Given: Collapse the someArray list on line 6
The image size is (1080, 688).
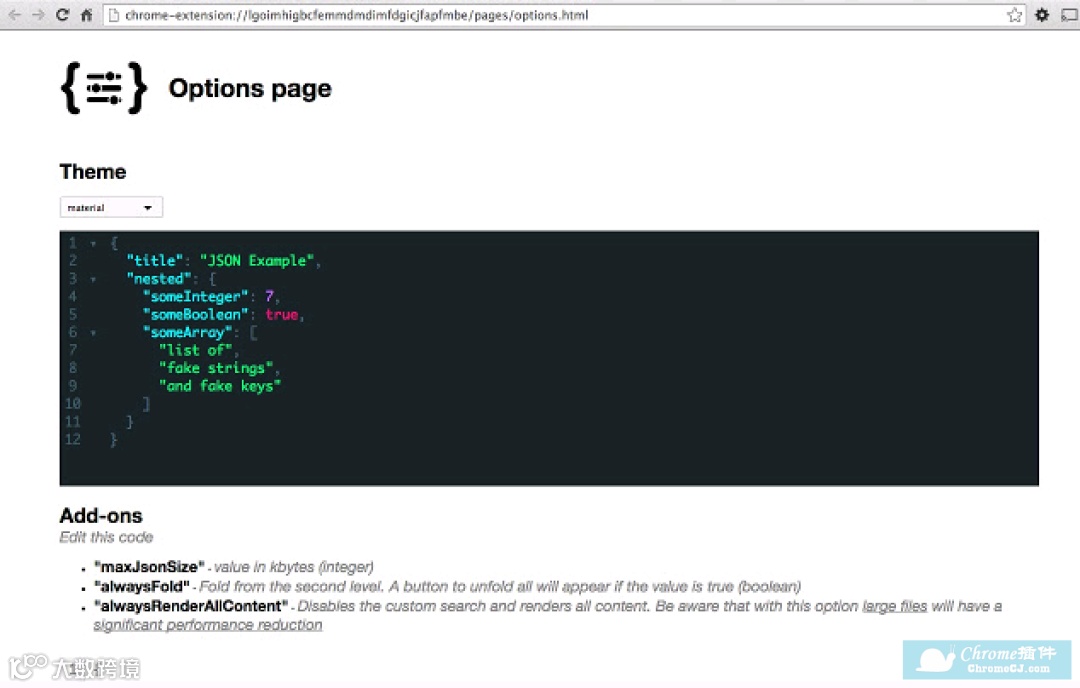Looking at the screenshot, I should 93,332.
